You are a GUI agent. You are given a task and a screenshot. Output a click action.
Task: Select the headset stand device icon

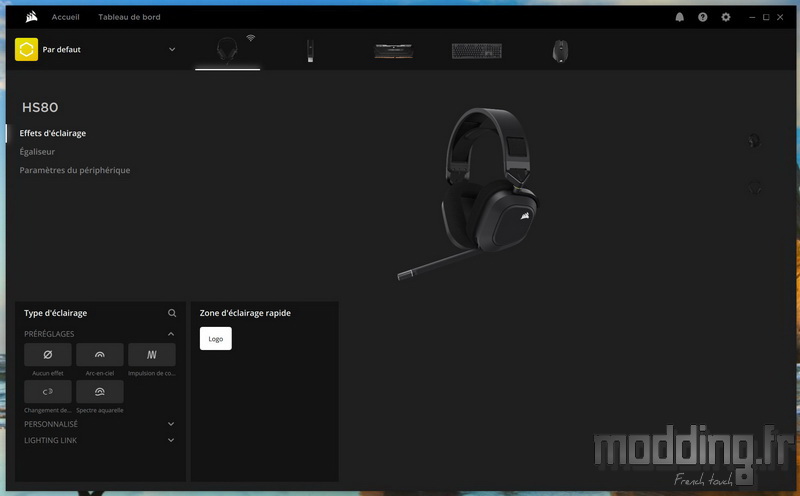click(310, 51)
